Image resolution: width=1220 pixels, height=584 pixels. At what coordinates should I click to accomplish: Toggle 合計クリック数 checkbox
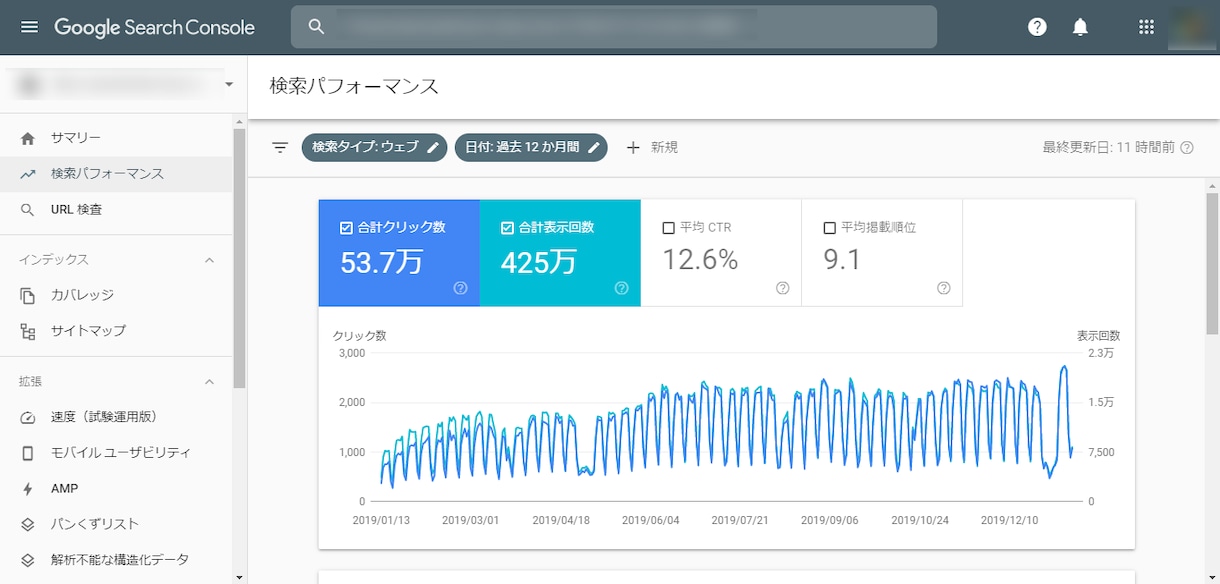click(x=346, y=228)
